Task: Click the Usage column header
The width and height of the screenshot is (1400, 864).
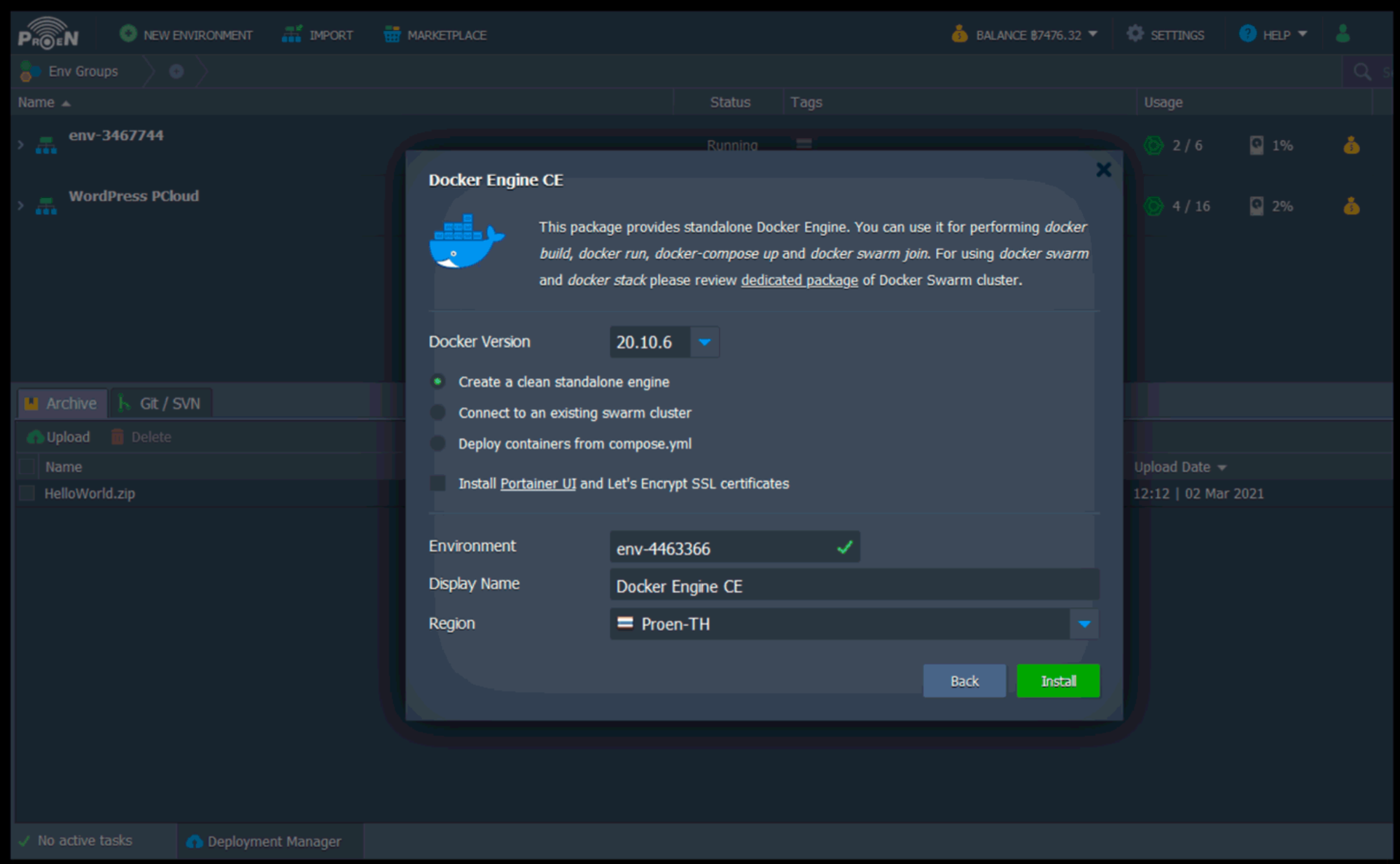Action: (x=1163, y=102)
